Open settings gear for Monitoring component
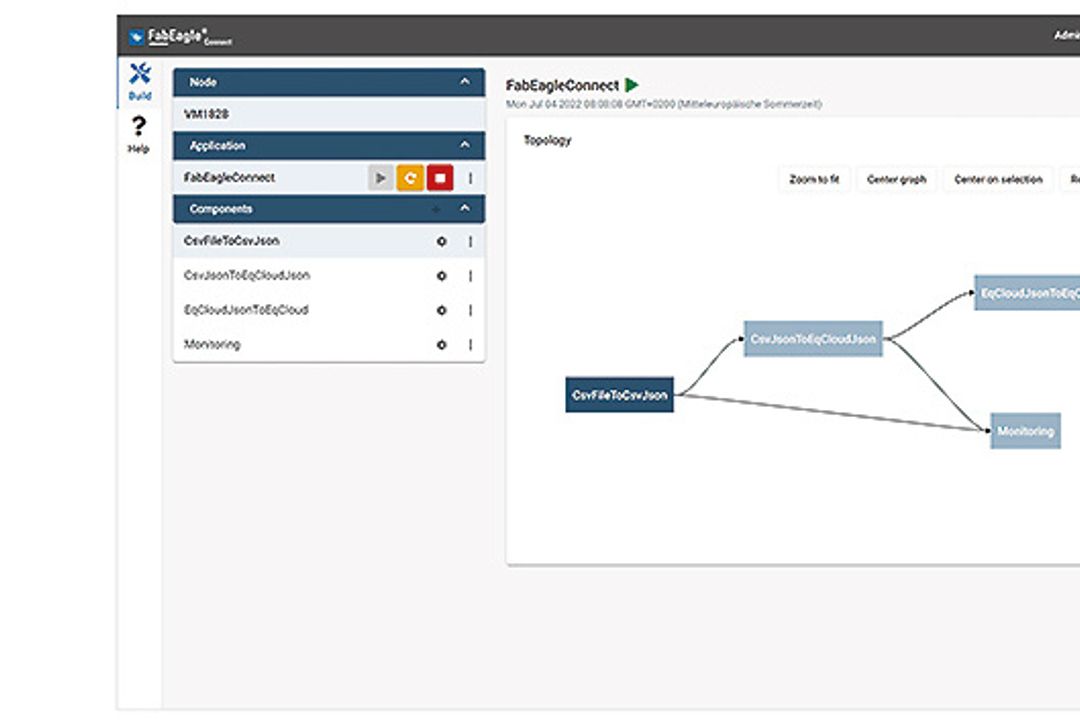This screenshot has width=1080, height=720. tap(442, 344)
